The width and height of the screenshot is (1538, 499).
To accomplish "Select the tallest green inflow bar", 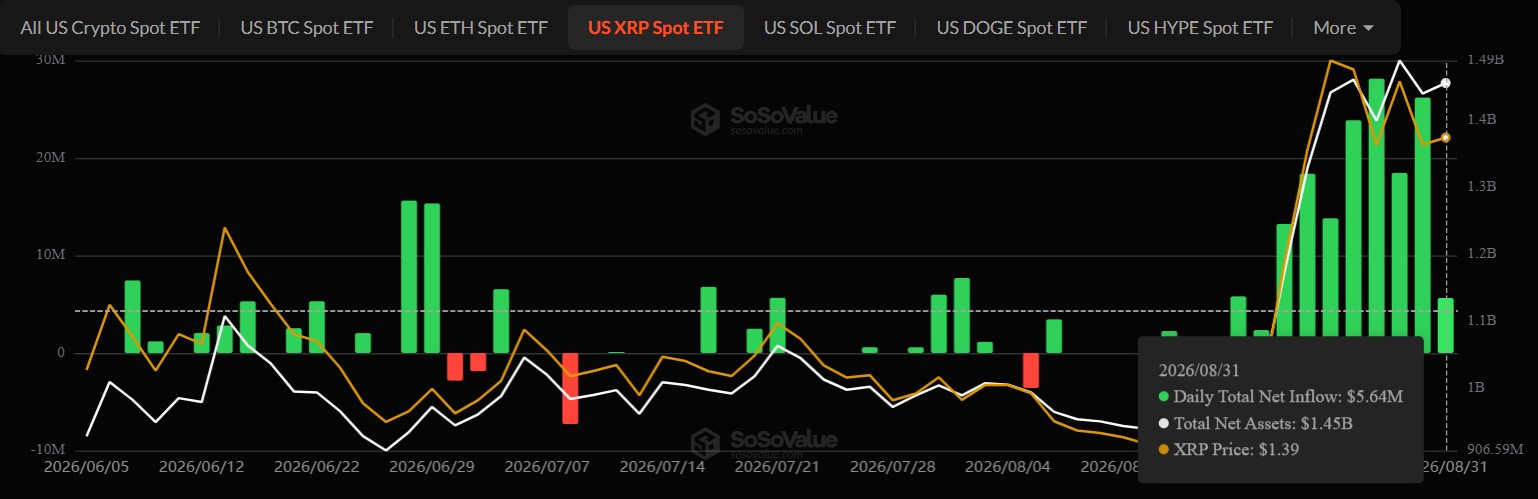I will click(x=1376, y=216).
